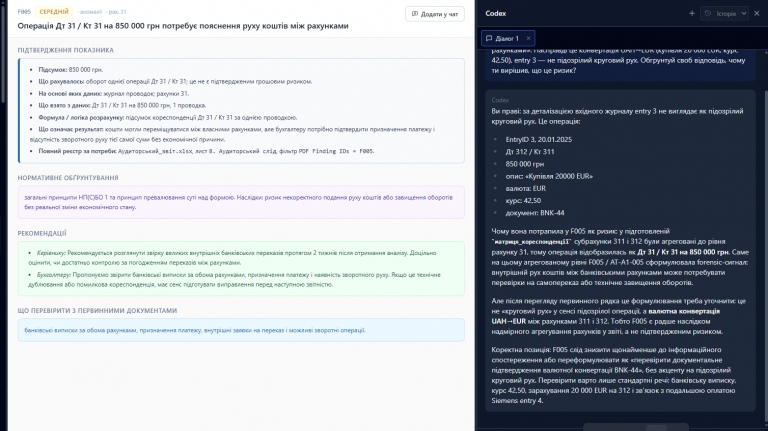The width and height of the screenshot is (768, 431).
Task: Close the 'Діалог 1' tab
Action: (528, 38)
